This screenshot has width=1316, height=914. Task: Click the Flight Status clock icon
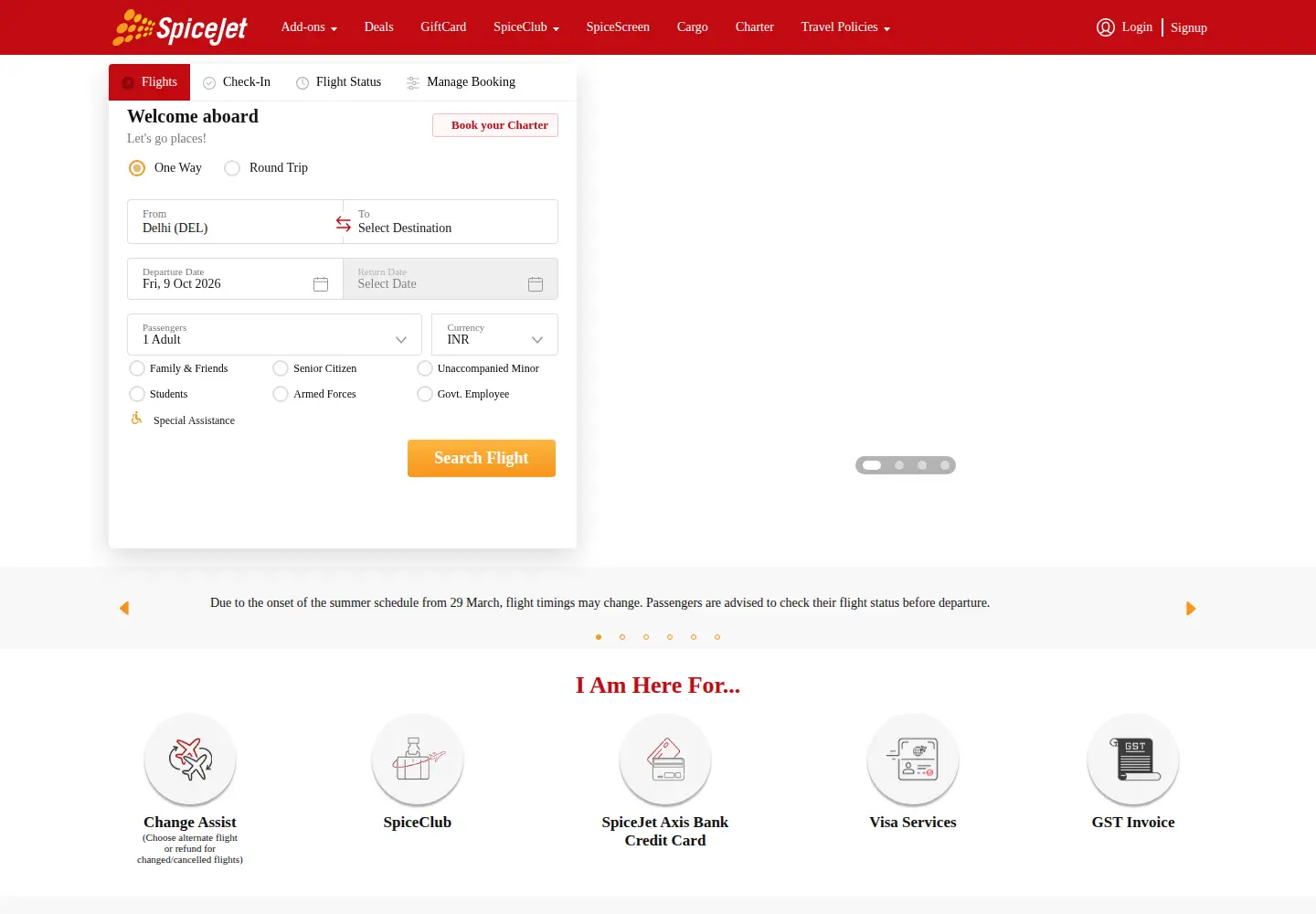click(x=302, y=83)
